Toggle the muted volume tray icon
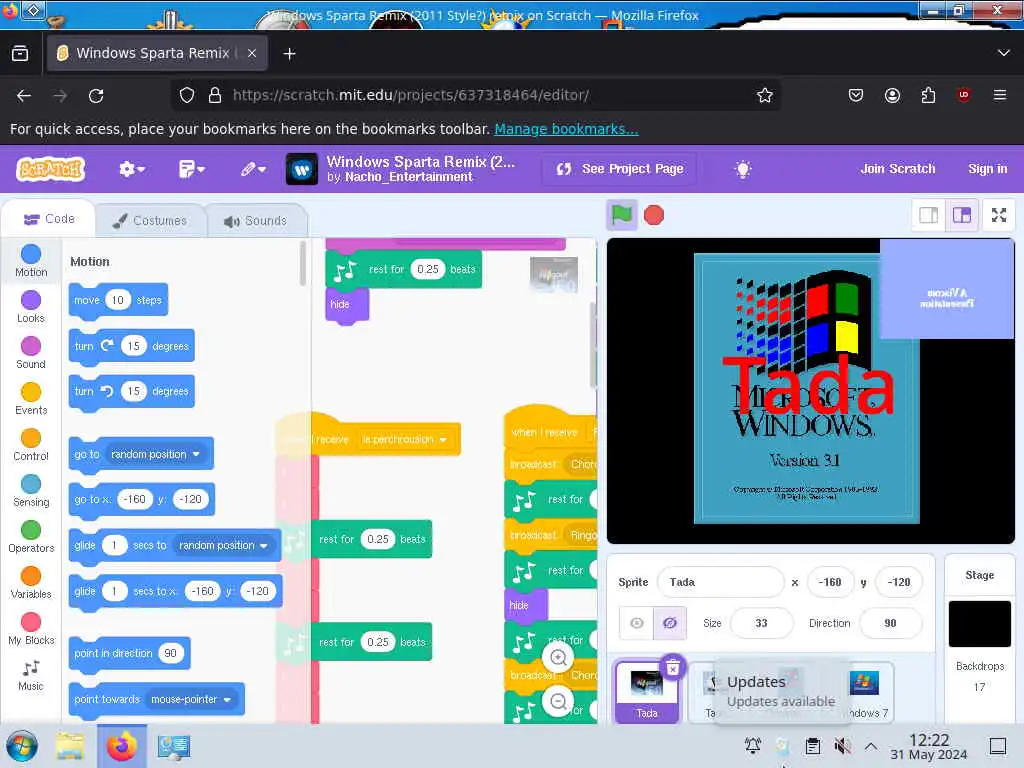 pyautogui.click(x=842, y=746)
